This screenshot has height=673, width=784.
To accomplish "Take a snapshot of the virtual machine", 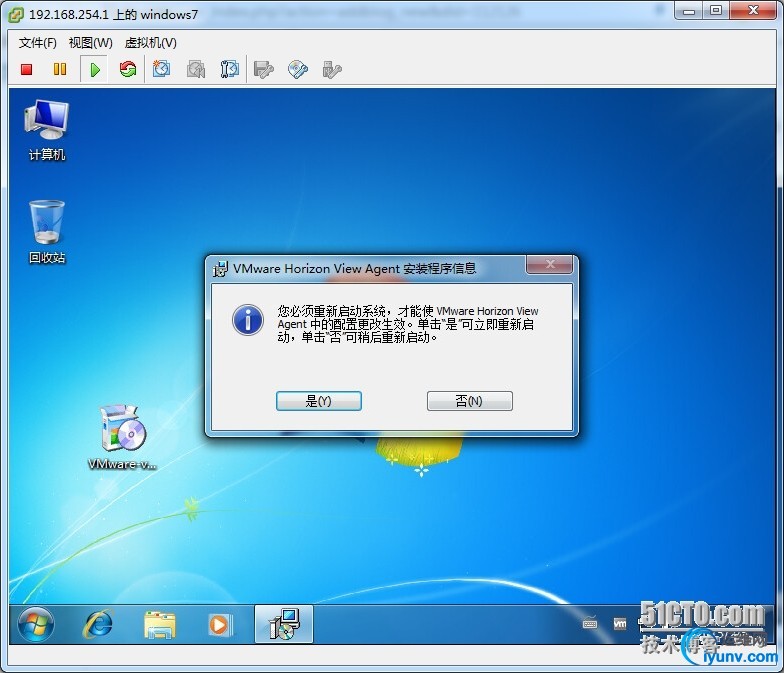I will (162, 69).
